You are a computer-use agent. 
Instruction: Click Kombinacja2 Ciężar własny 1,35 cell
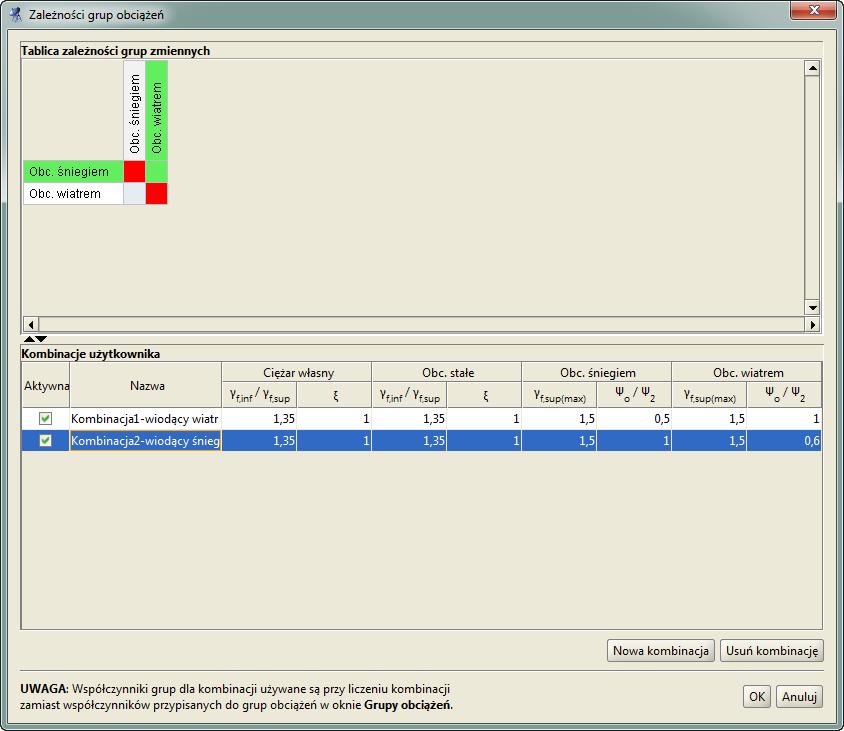tap(259, 440)
